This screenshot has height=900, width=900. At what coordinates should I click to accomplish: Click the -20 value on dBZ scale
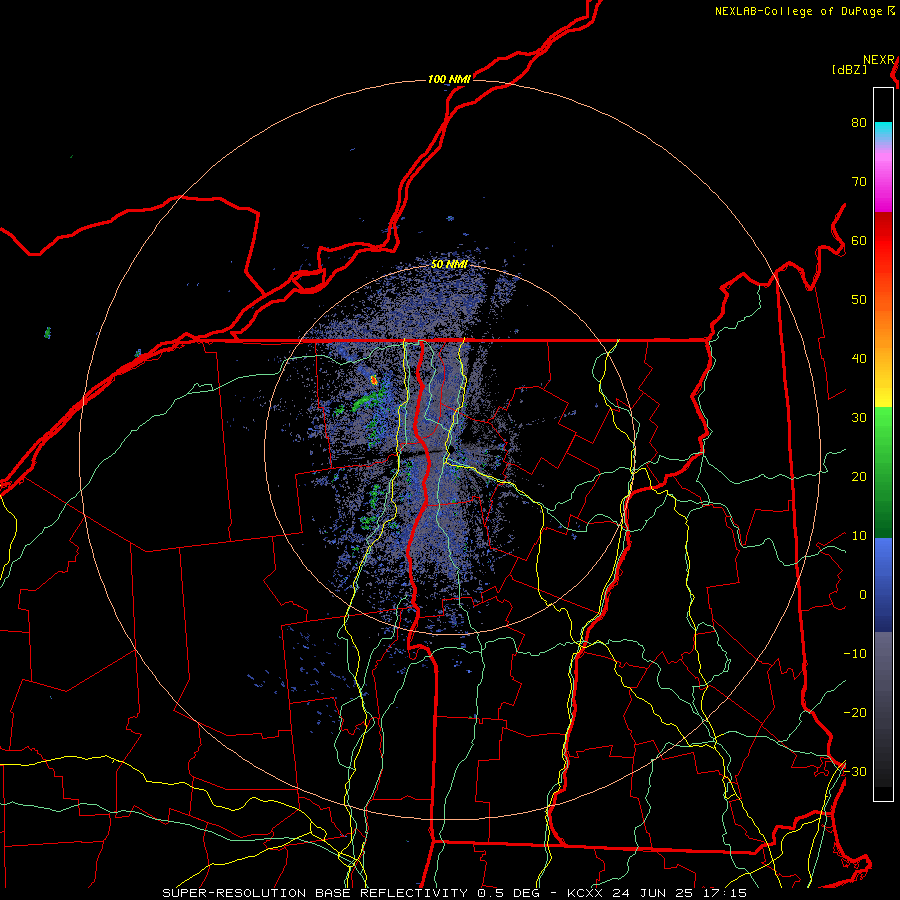[x=855, y=712]
